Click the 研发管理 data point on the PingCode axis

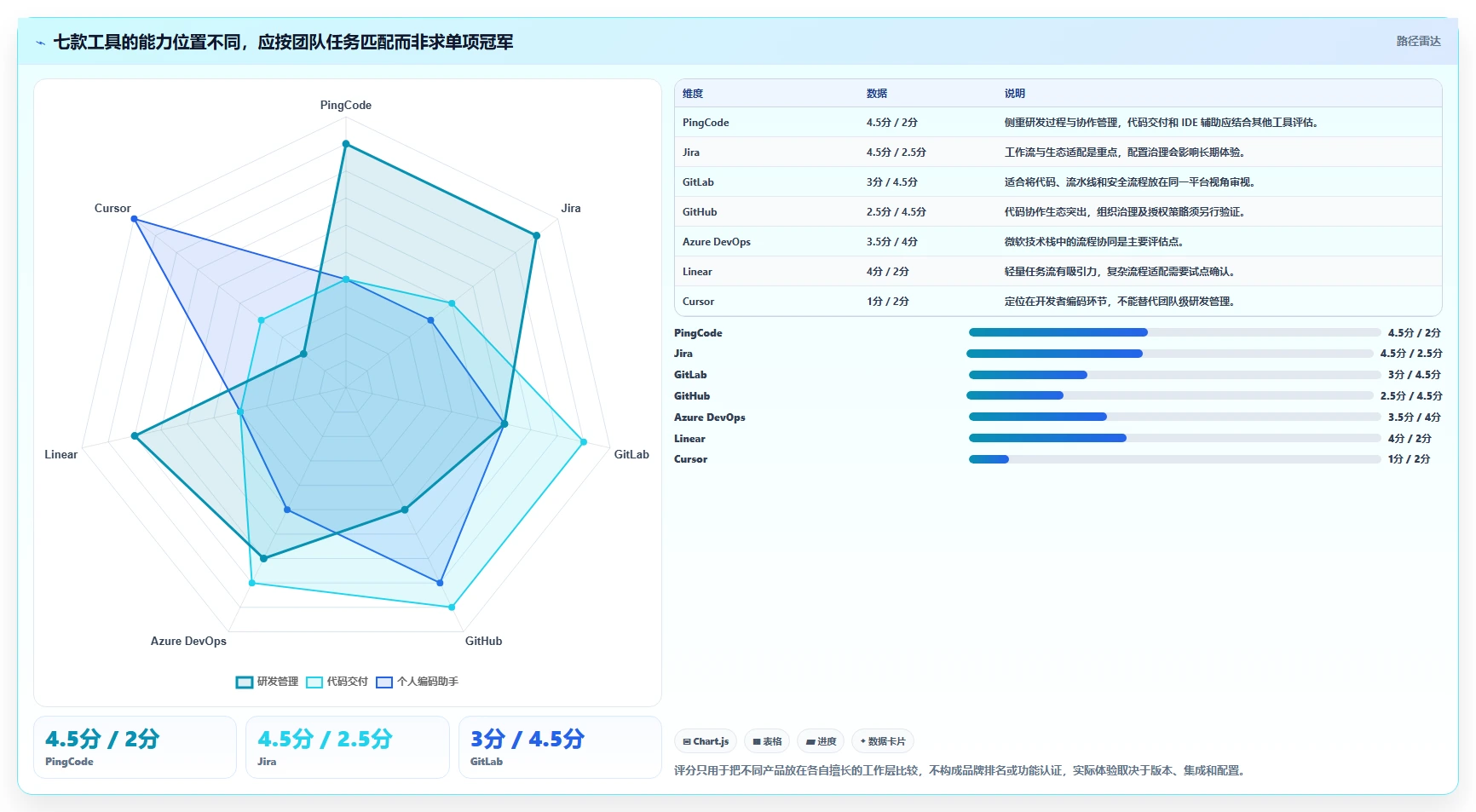(x=346, y=144)
